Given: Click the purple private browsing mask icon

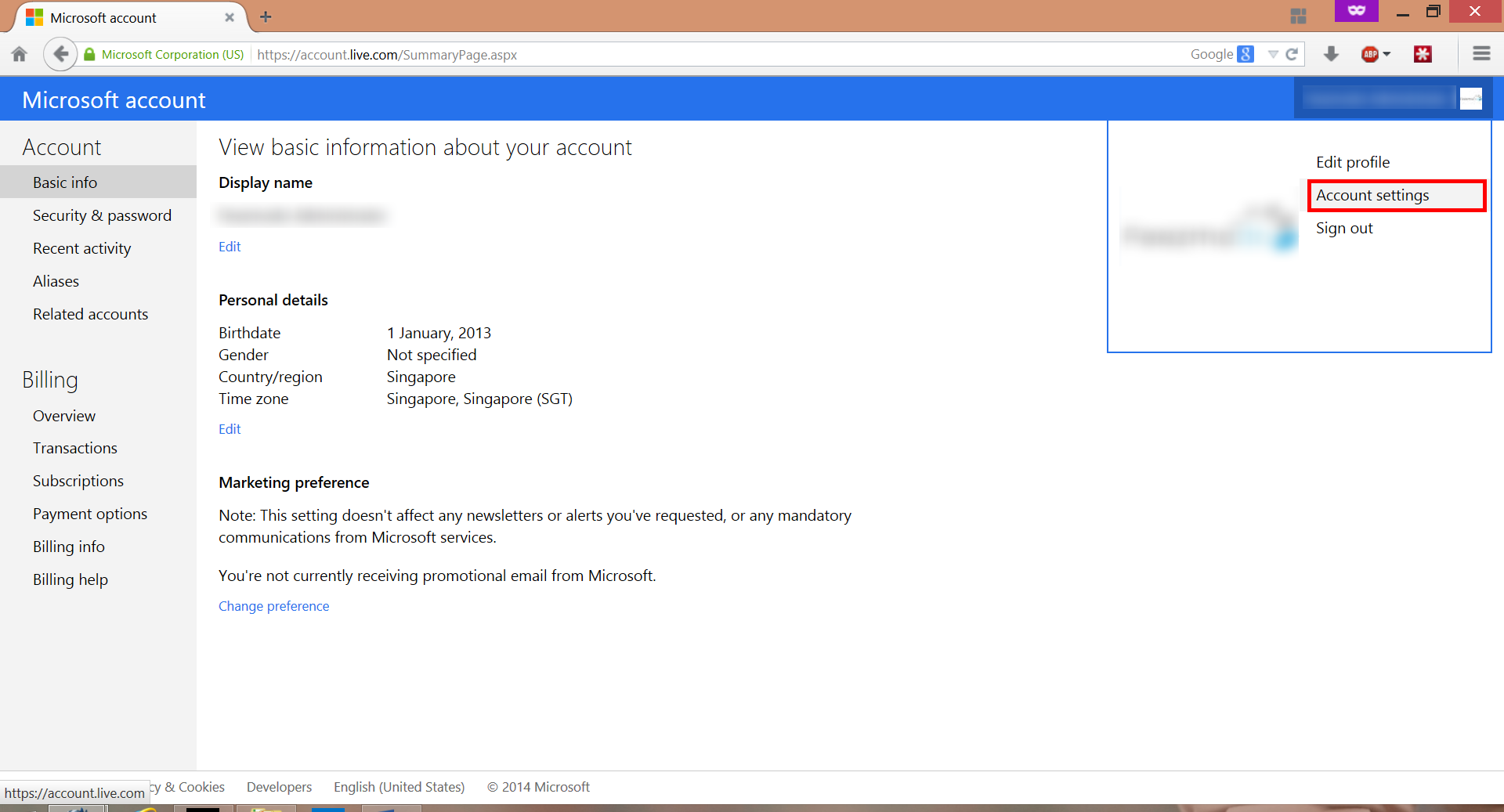Looking at the screenshot, I should point(1357,11).
